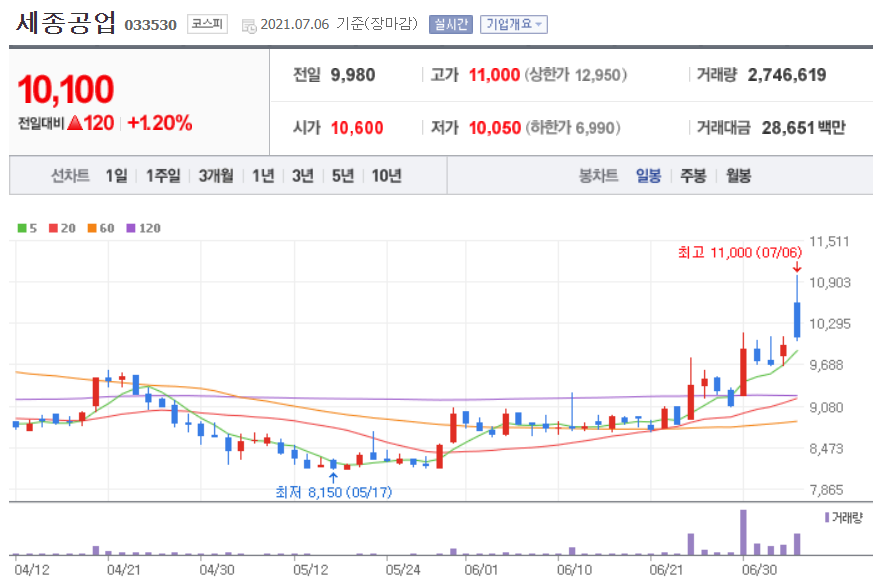Click the 봉차트 section label
Image resolution: width=873 pixels, height=586 pixels.
tap(599, 176)
